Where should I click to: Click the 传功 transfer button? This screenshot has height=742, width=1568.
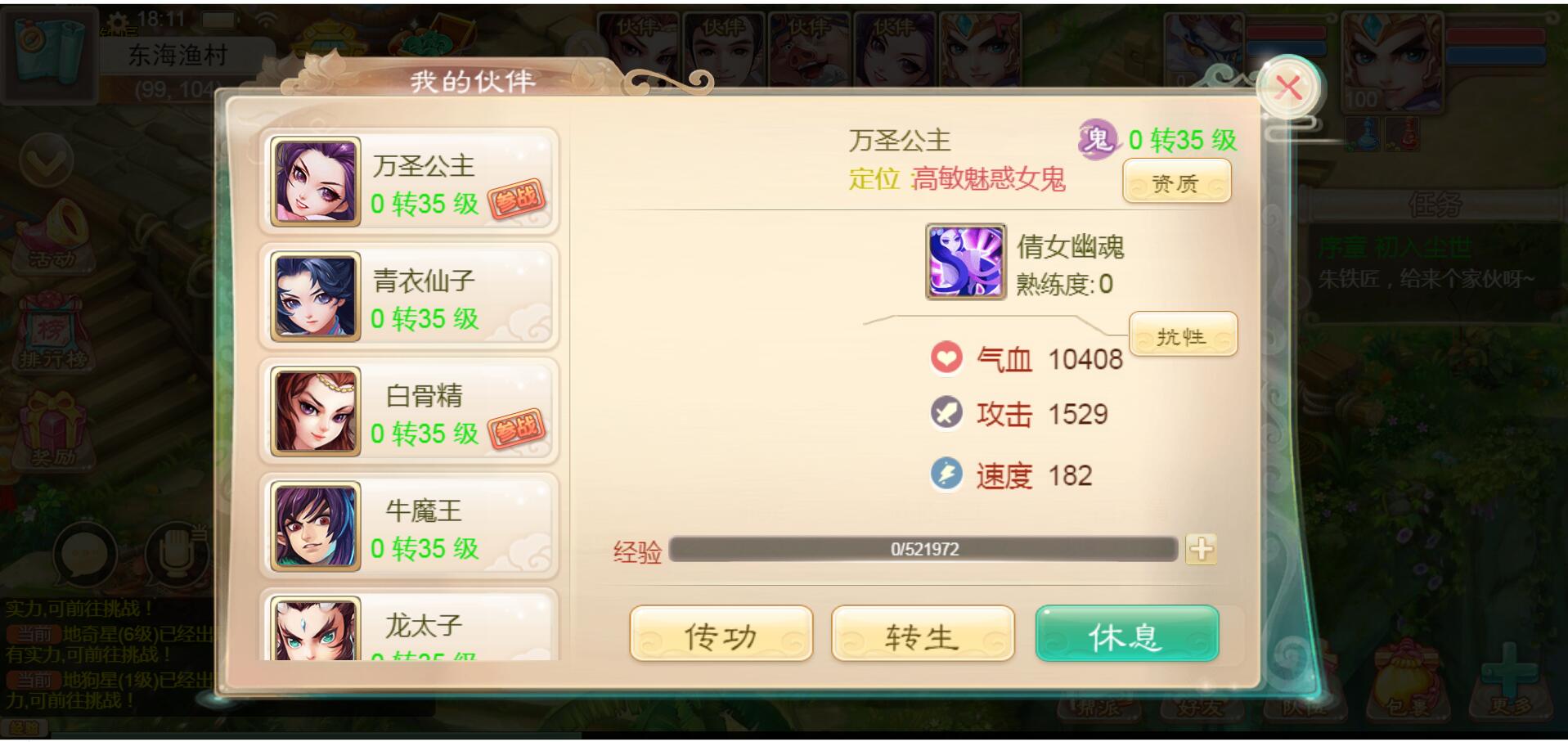721,634
